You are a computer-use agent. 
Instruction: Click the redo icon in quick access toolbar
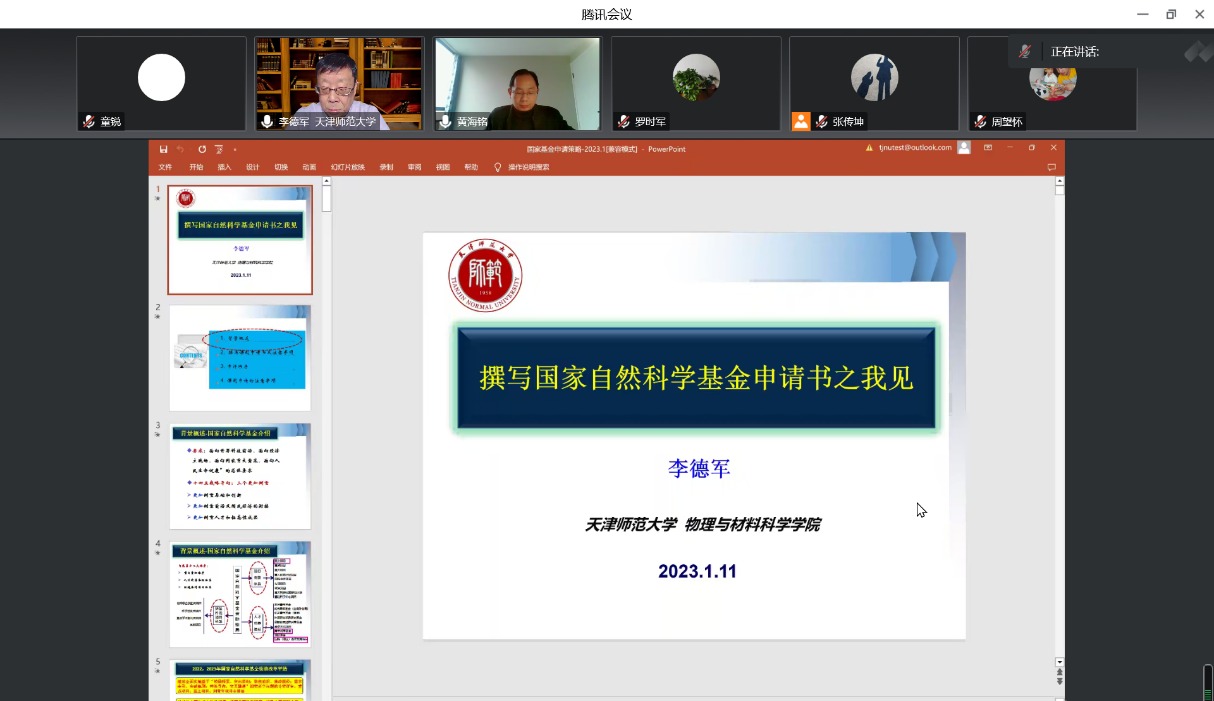pyautogui.click(x=202, y=149)
